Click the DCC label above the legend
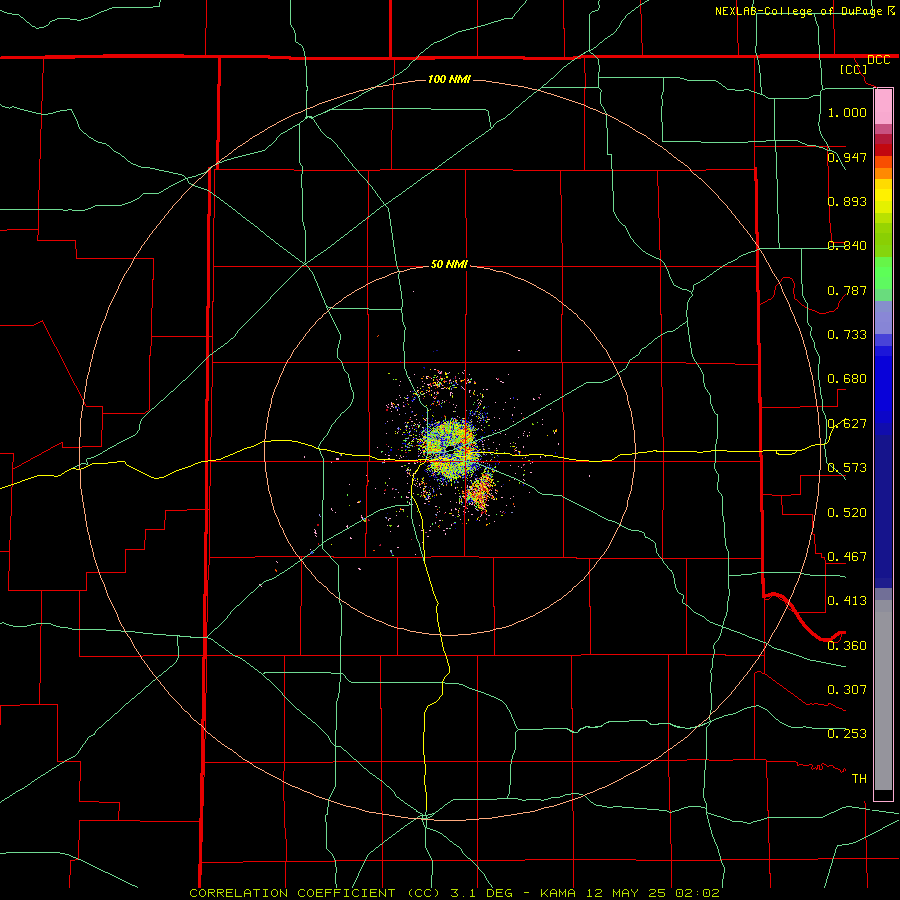The height and width of the screenshot is (900, 900). (x=878, y=60)
